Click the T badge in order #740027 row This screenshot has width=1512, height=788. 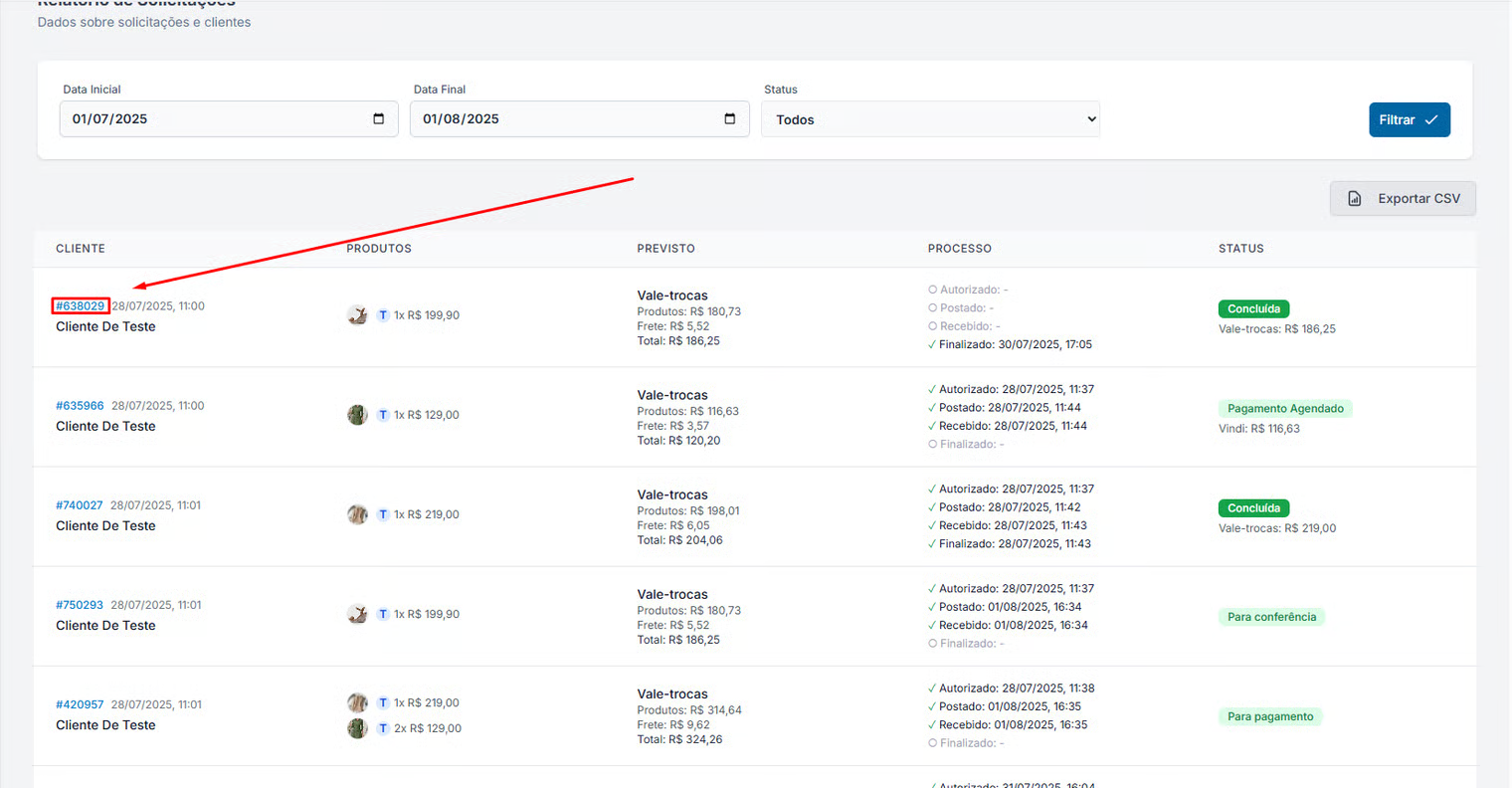(383, 514)
